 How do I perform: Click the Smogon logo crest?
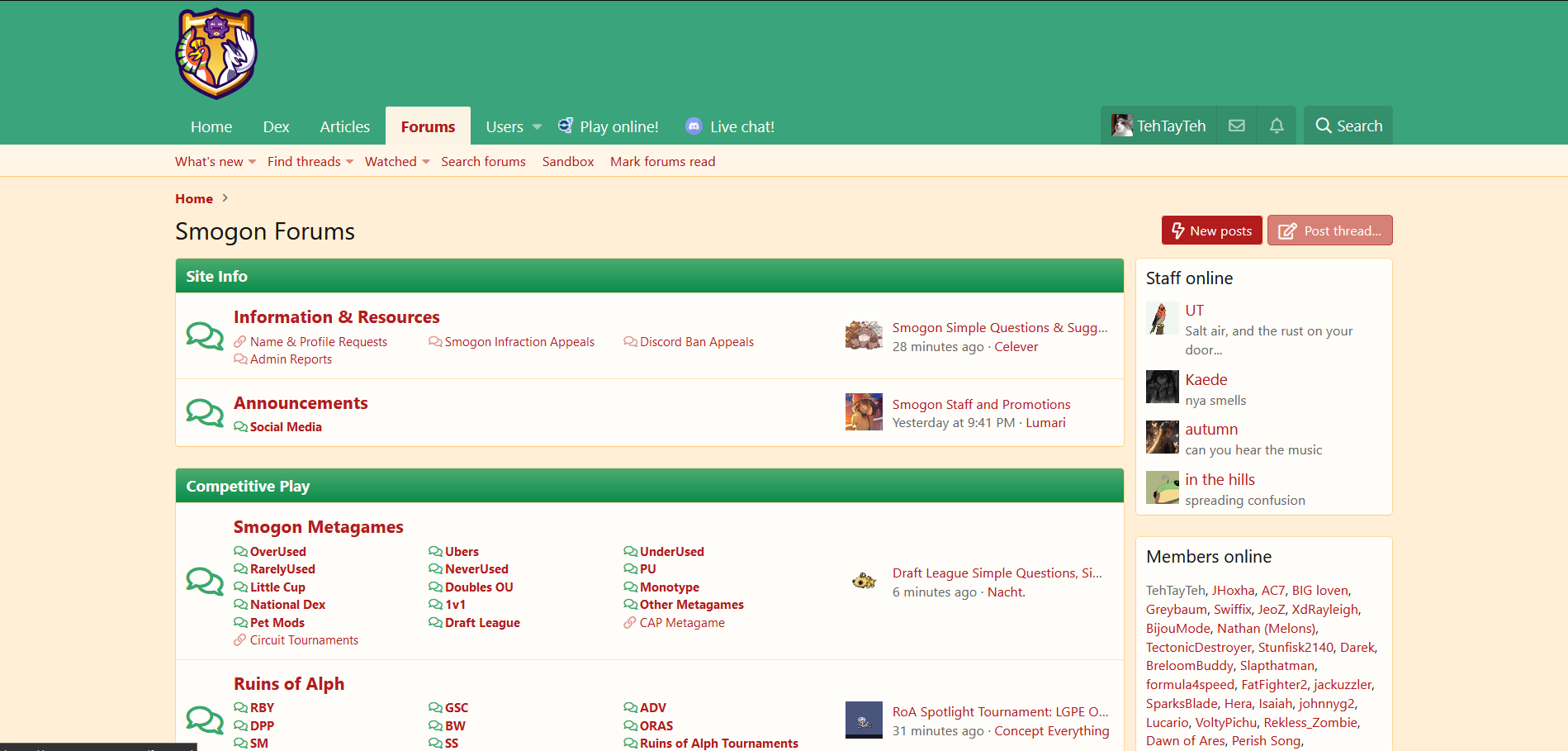click(216, 54)
